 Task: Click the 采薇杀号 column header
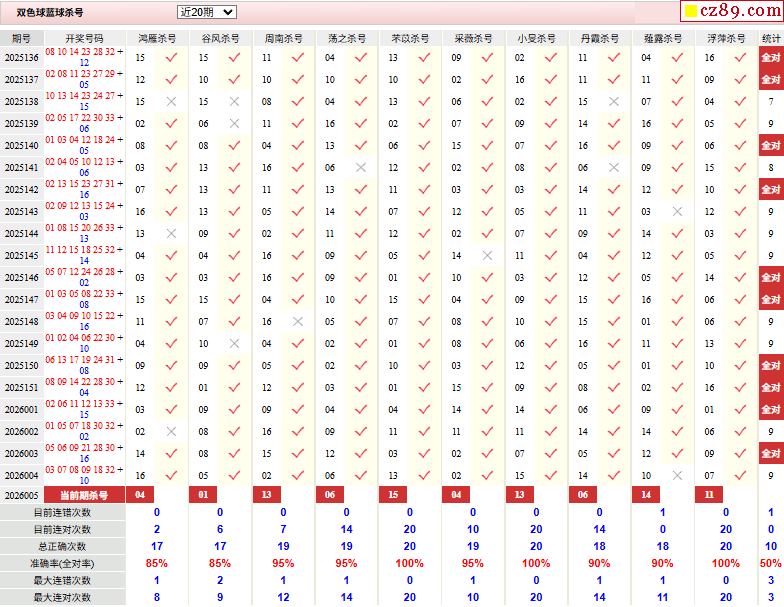click(472, 38)
